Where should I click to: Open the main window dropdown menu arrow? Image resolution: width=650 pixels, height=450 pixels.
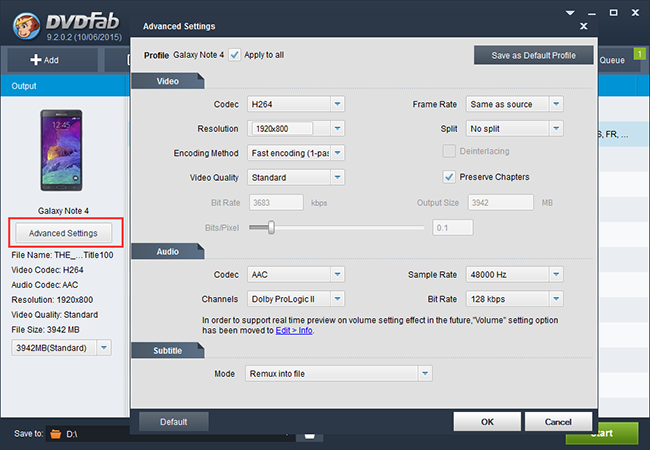click(x=570, y=13)
